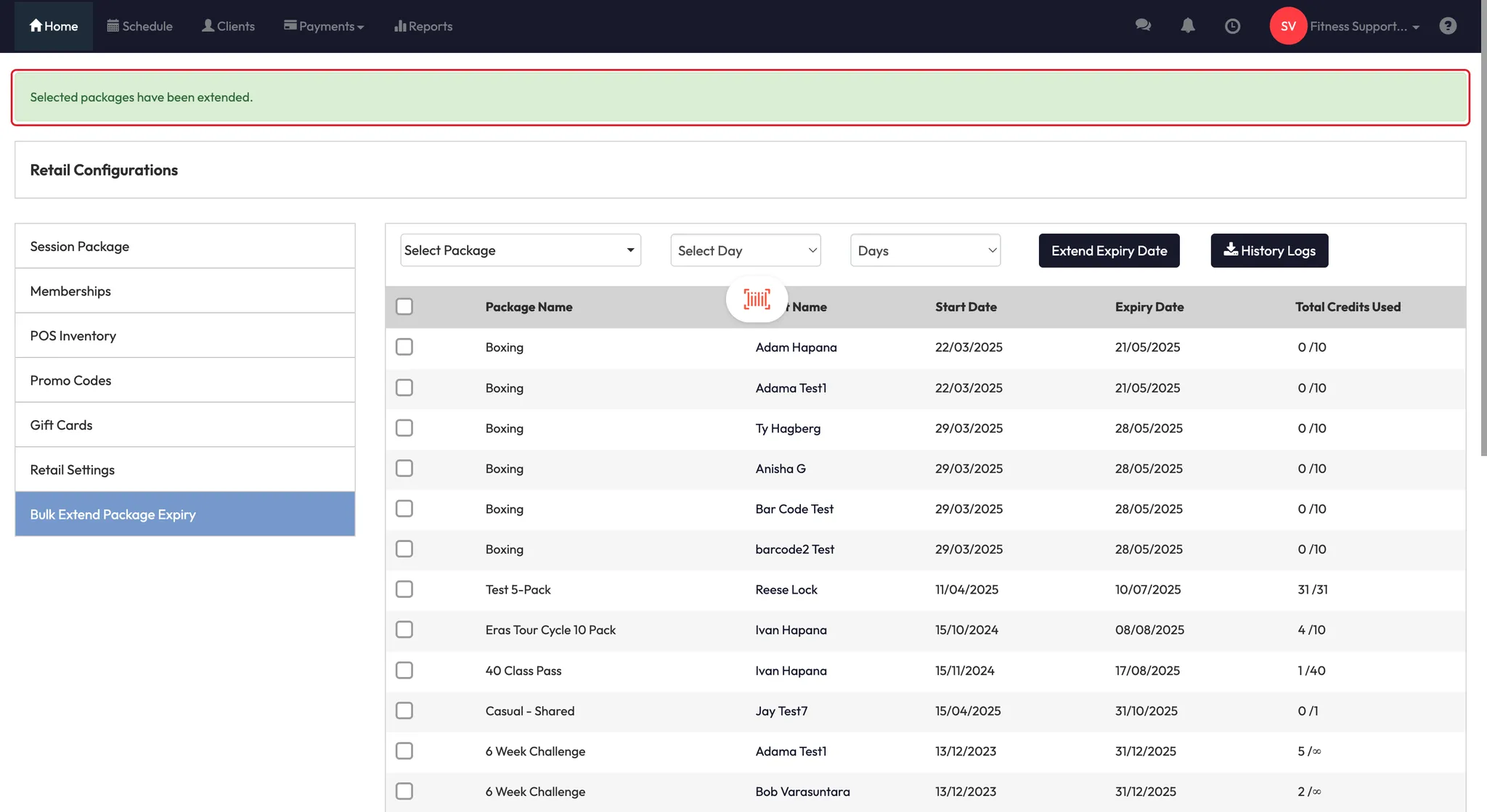Open the Select Package dropdown
This screenshot has height=812, width=1487.
click(x=520, y=250)
